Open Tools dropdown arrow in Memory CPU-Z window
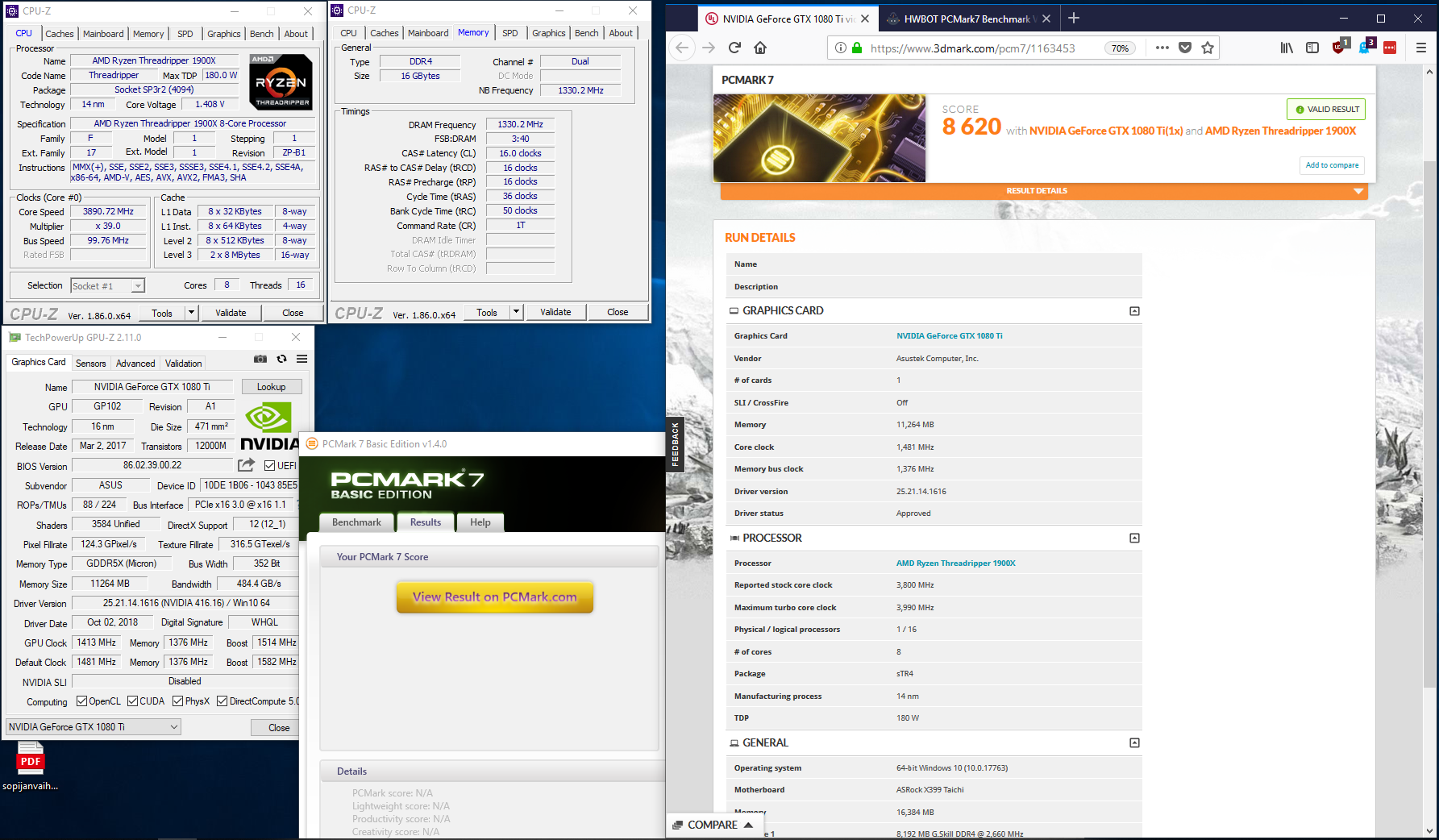This screenshot has height=840, width=1439. pyautogui.click(x=516, y=312)
